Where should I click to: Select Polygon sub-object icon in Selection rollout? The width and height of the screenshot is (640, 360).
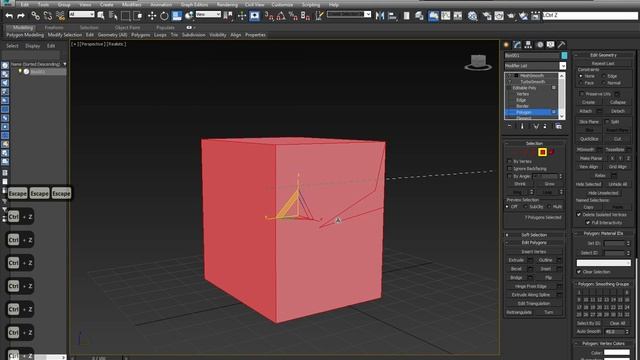pyautogui.click(x=542, y=152)
